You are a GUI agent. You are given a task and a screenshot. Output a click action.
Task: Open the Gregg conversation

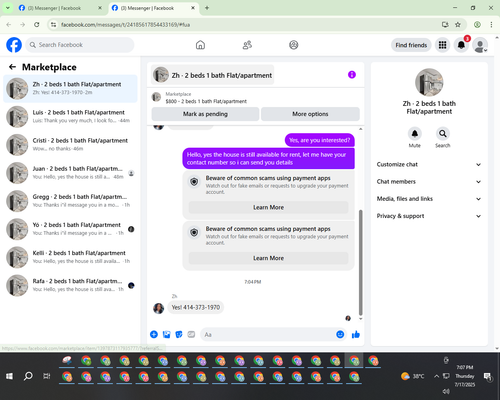(x=70, y=201)
